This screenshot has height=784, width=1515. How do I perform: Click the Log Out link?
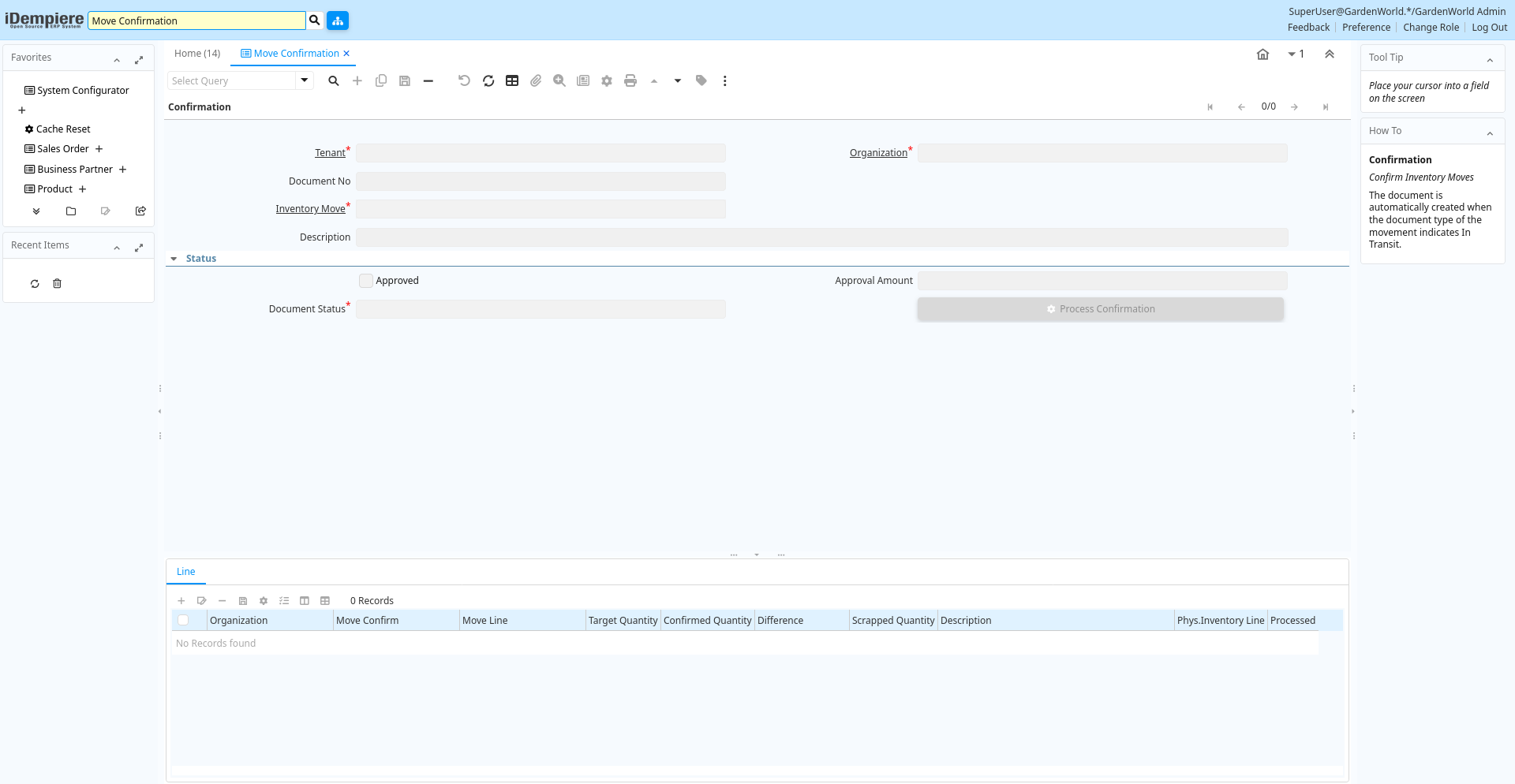tap(1489, 28)
